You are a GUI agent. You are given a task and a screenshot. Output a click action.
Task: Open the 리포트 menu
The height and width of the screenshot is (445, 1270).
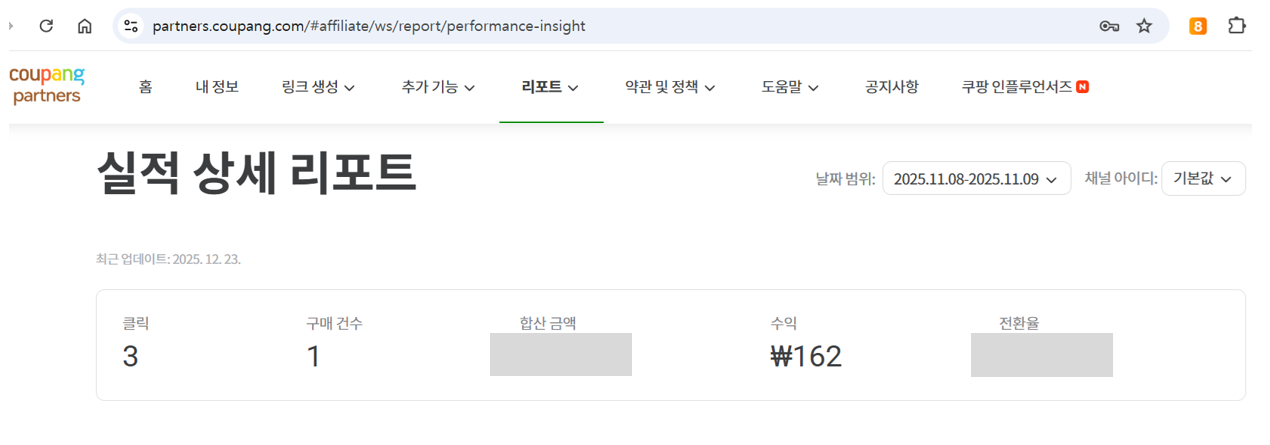click(550, 87)
